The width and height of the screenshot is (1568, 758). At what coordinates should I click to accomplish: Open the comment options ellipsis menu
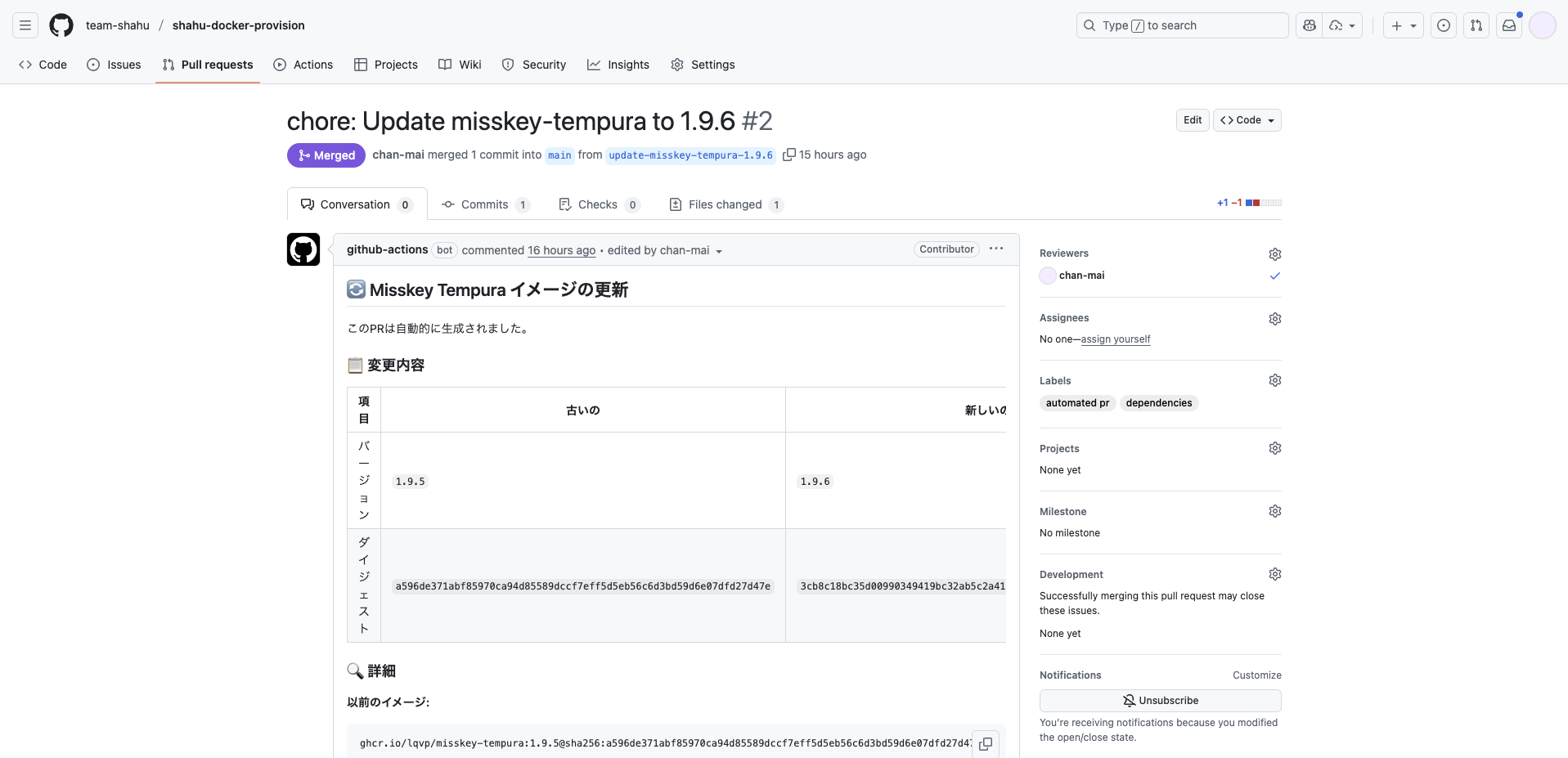995,249
